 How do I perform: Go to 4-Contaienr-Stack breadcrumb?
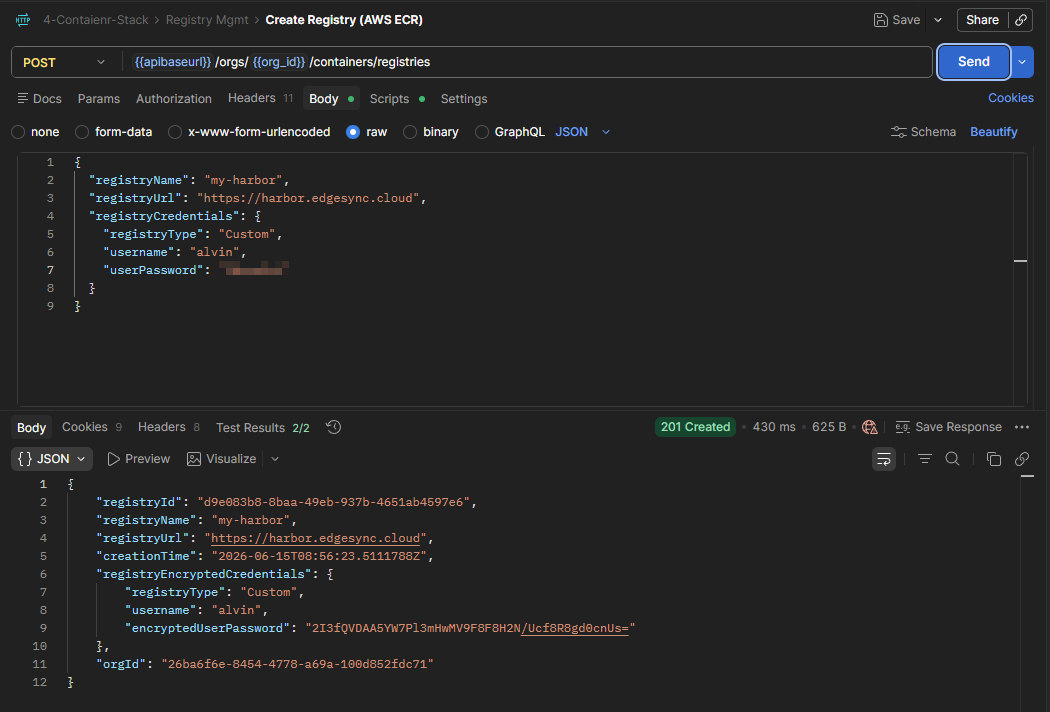(96, 20)
